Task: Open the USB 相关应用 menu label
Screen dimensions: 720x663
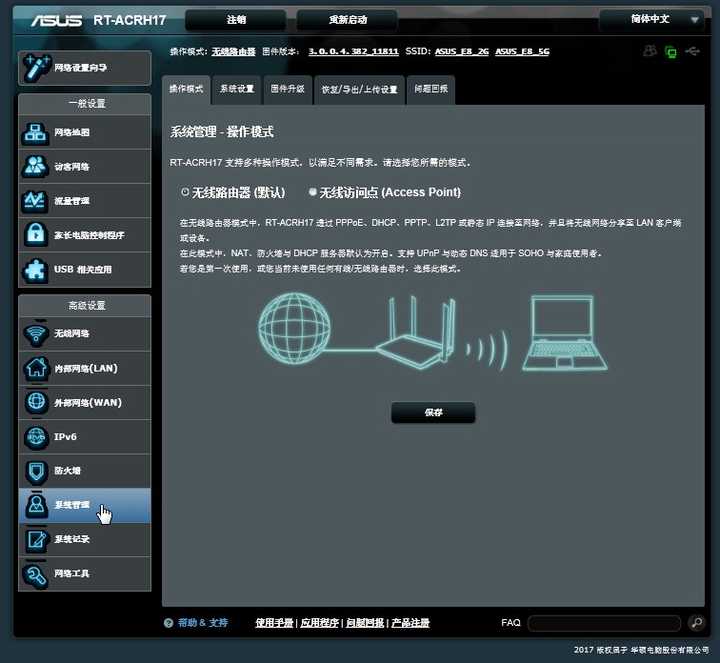Action: point(83,270)
